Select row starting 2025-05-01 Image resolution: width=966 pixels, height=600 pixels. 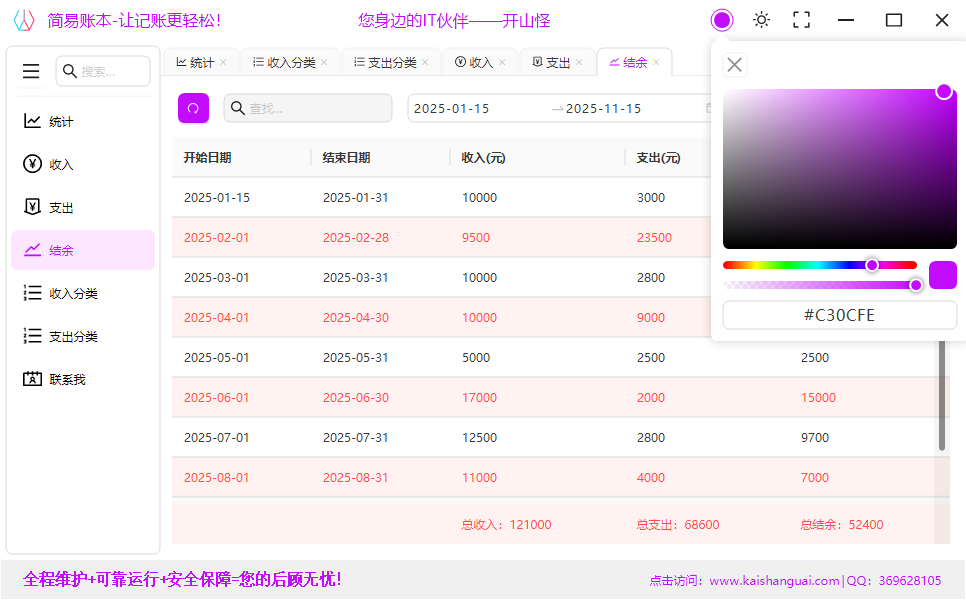tap(553, 357)
